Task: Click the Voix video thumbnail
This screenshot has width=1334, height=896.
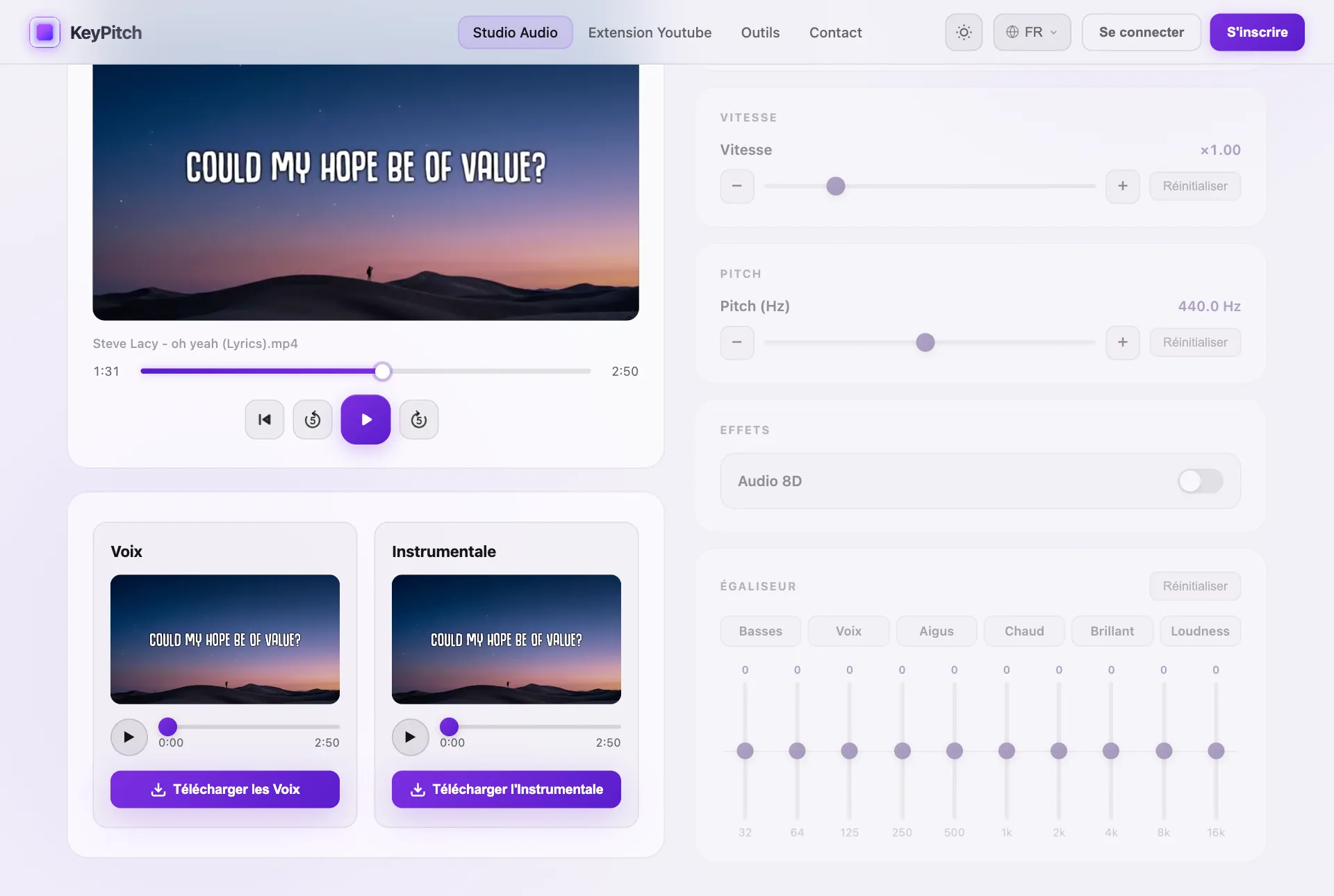Action: click(225, 639)
